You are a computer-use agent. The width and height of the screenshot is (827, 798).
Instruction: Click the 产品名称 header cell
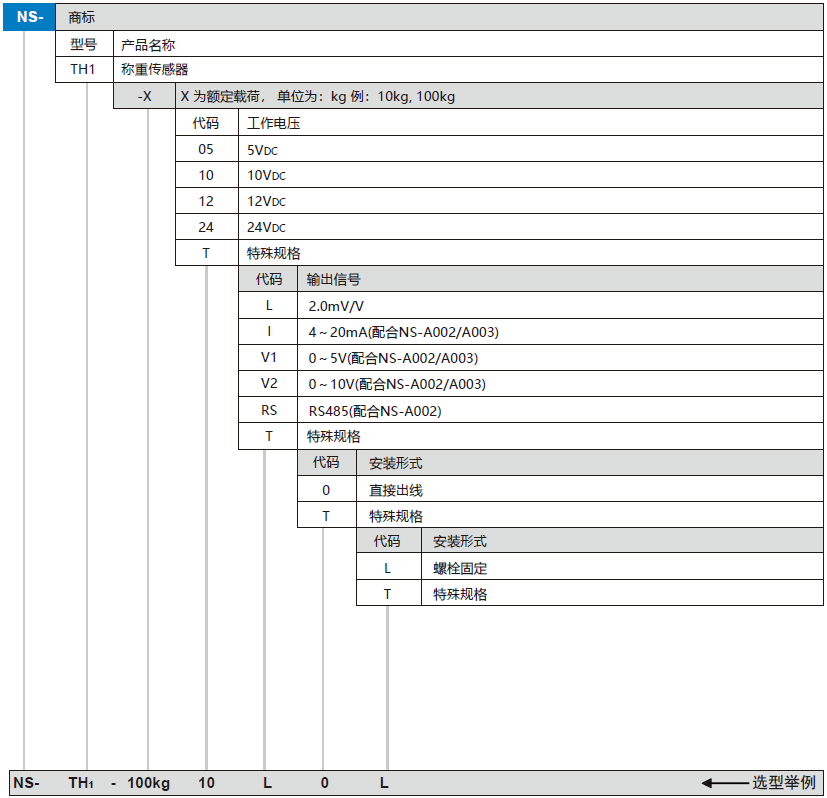click(148, 45)
